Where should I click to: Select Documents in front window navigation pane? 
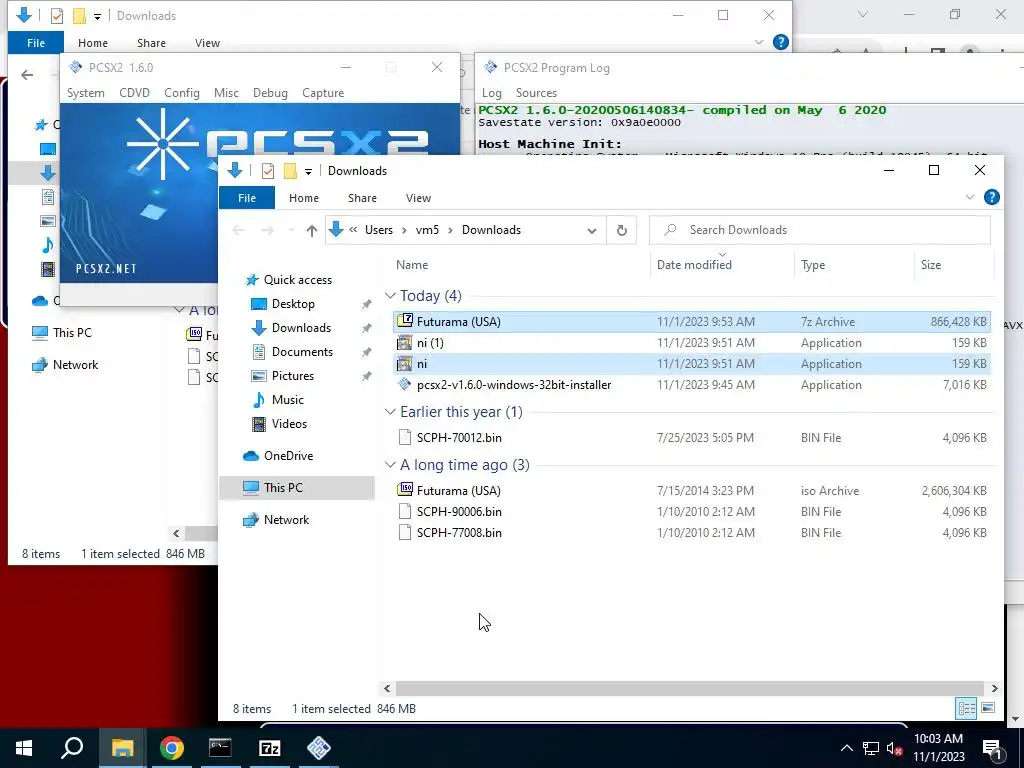click(302, 352)
